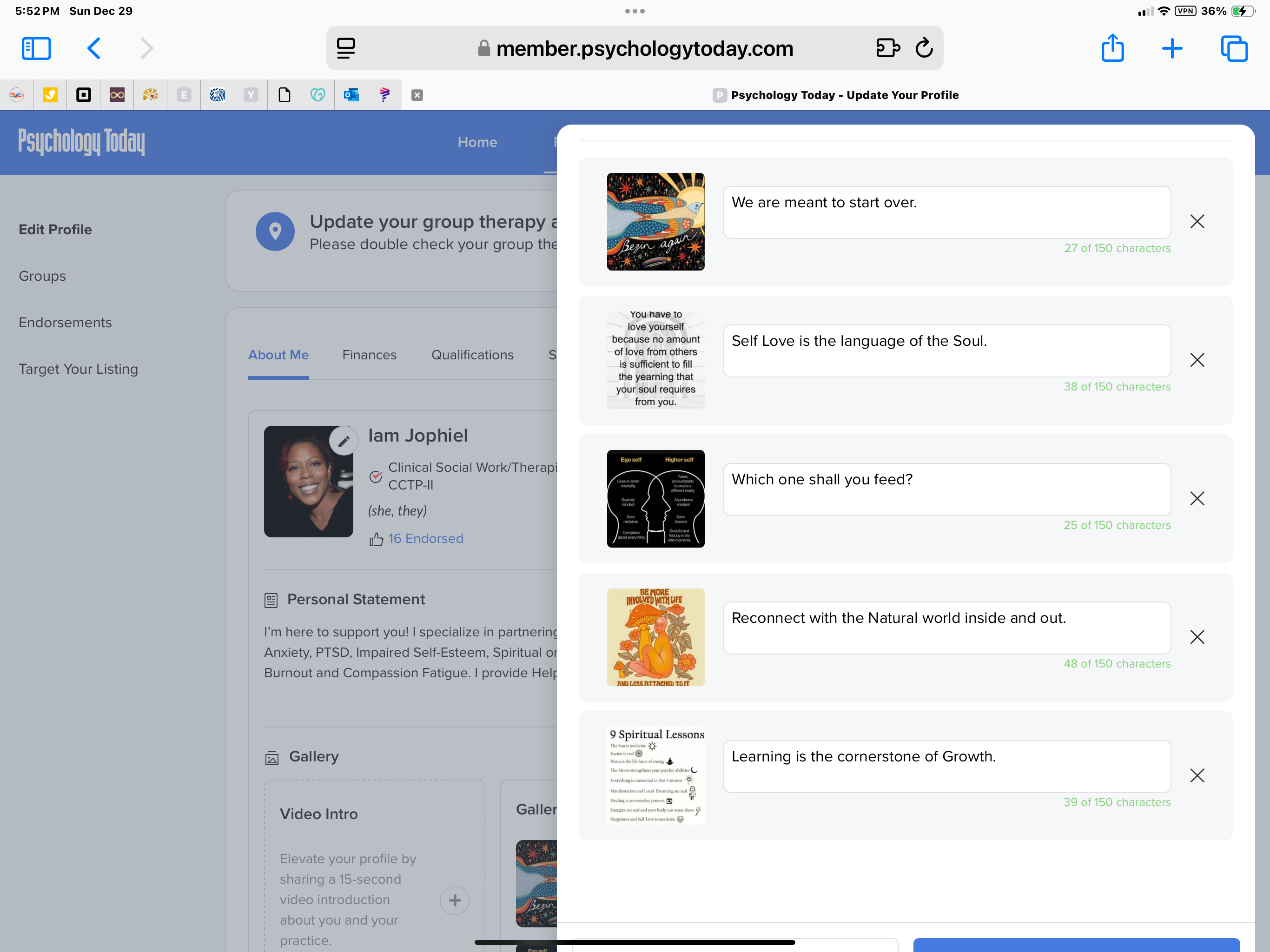Select the mushroom 'Be more involved' thumbnail
Viewport: 1270px width, 952px height.
[x=655, y=637]
